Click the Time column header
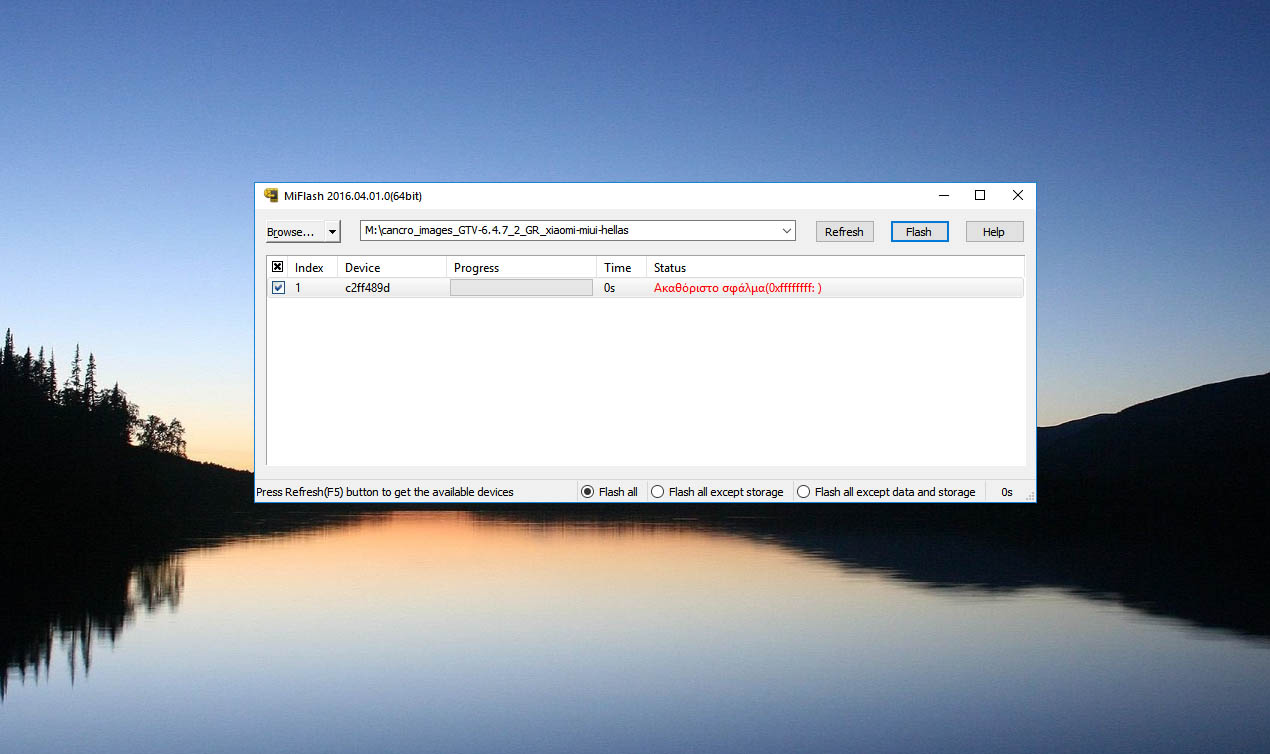The width and height of the screenshot is (1270, 754). coord(621,267)
